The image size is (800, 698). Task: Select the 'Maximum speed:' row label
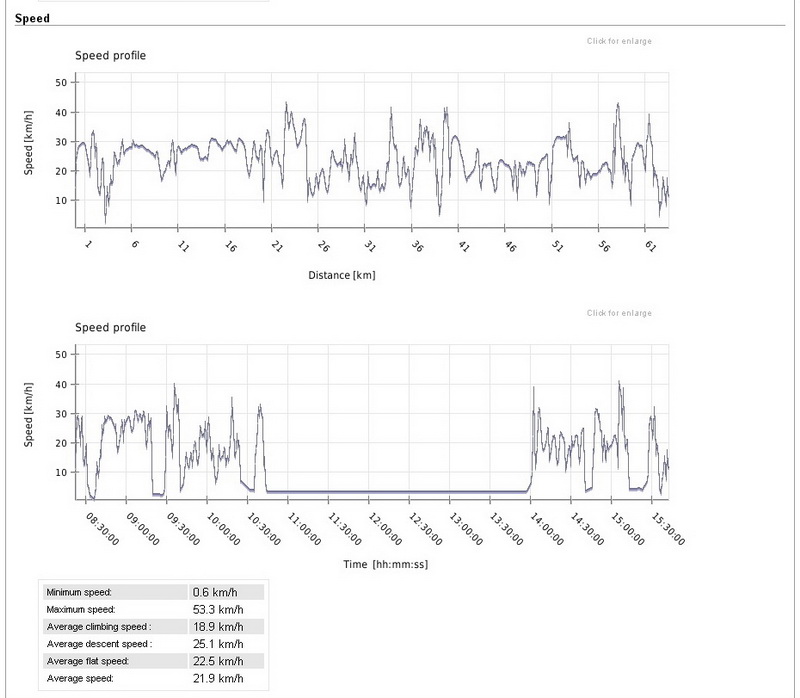click(x=81, y=608)
